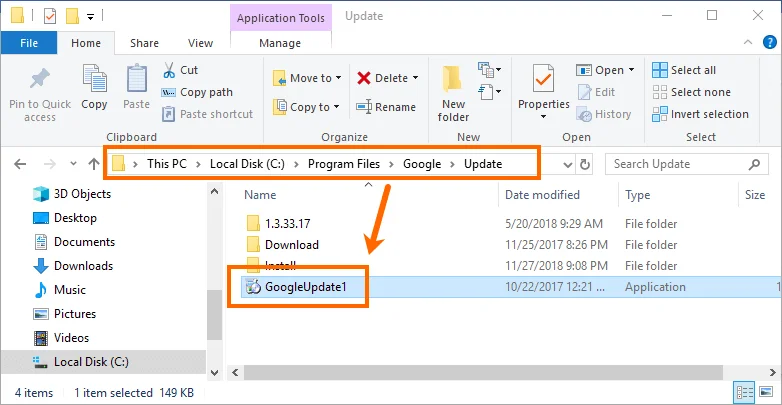Open the recent locations dropdown arrow

click(73, 164)
